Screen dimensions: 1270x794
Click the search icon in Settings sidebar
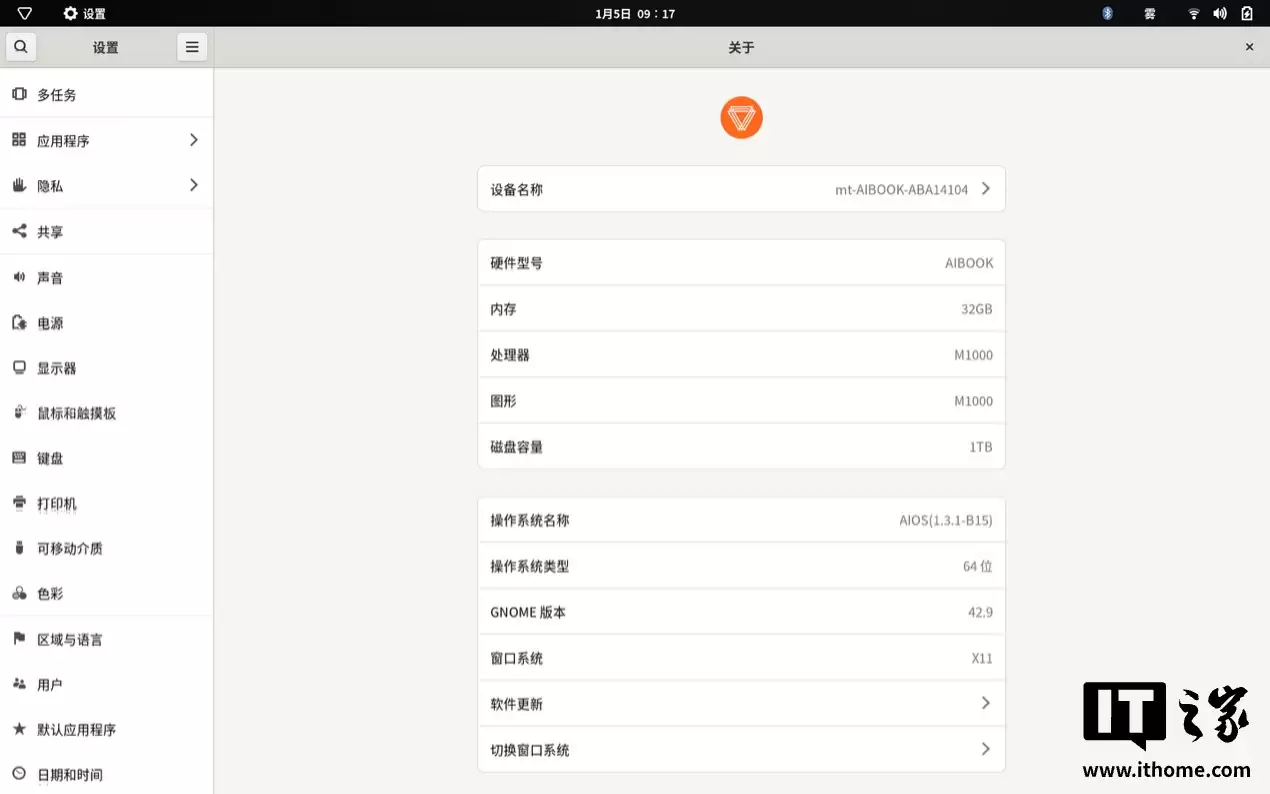tap(21, 47)
